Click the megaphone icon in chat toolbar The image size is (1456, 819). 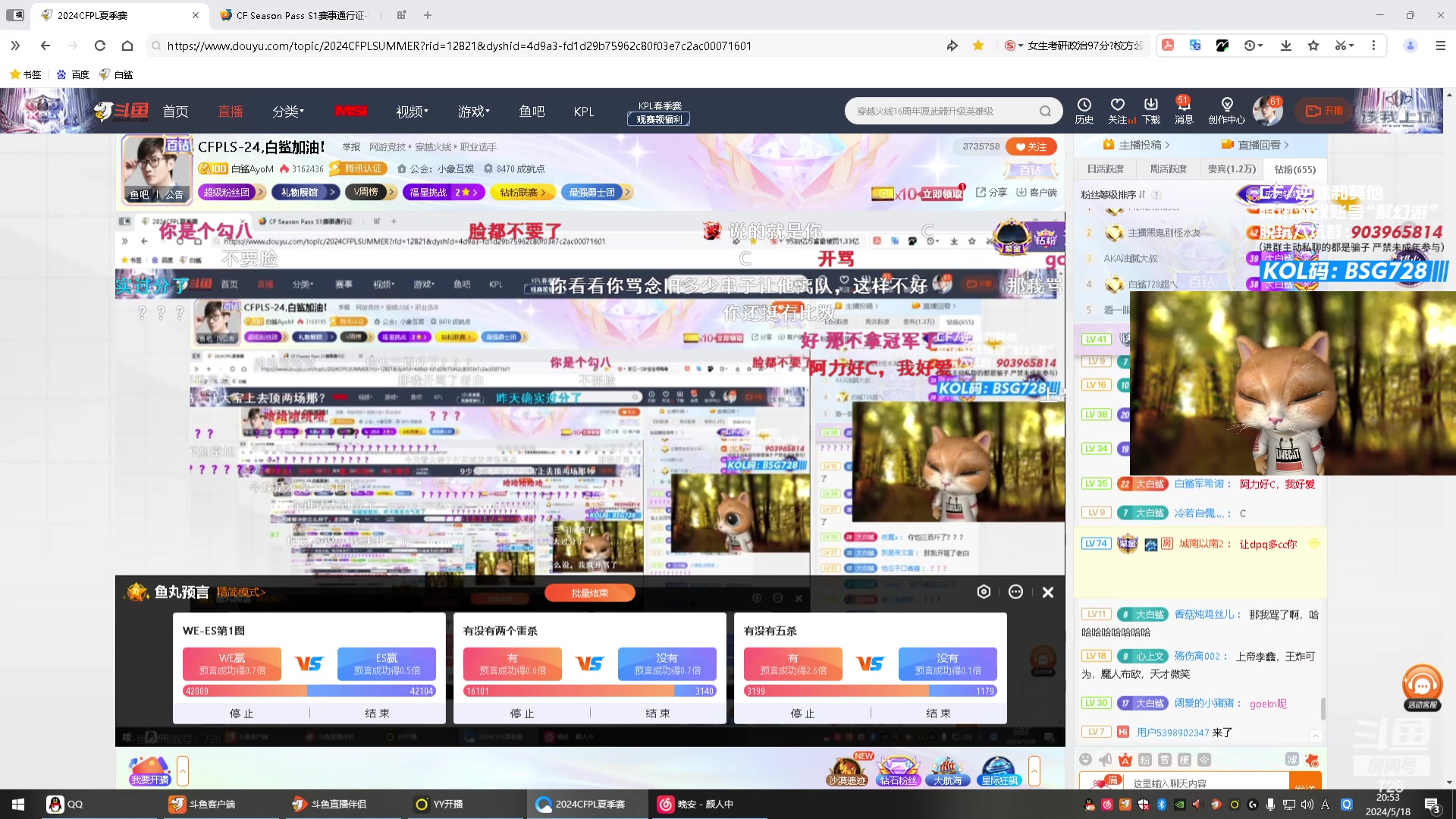(x=1106, y=759)
